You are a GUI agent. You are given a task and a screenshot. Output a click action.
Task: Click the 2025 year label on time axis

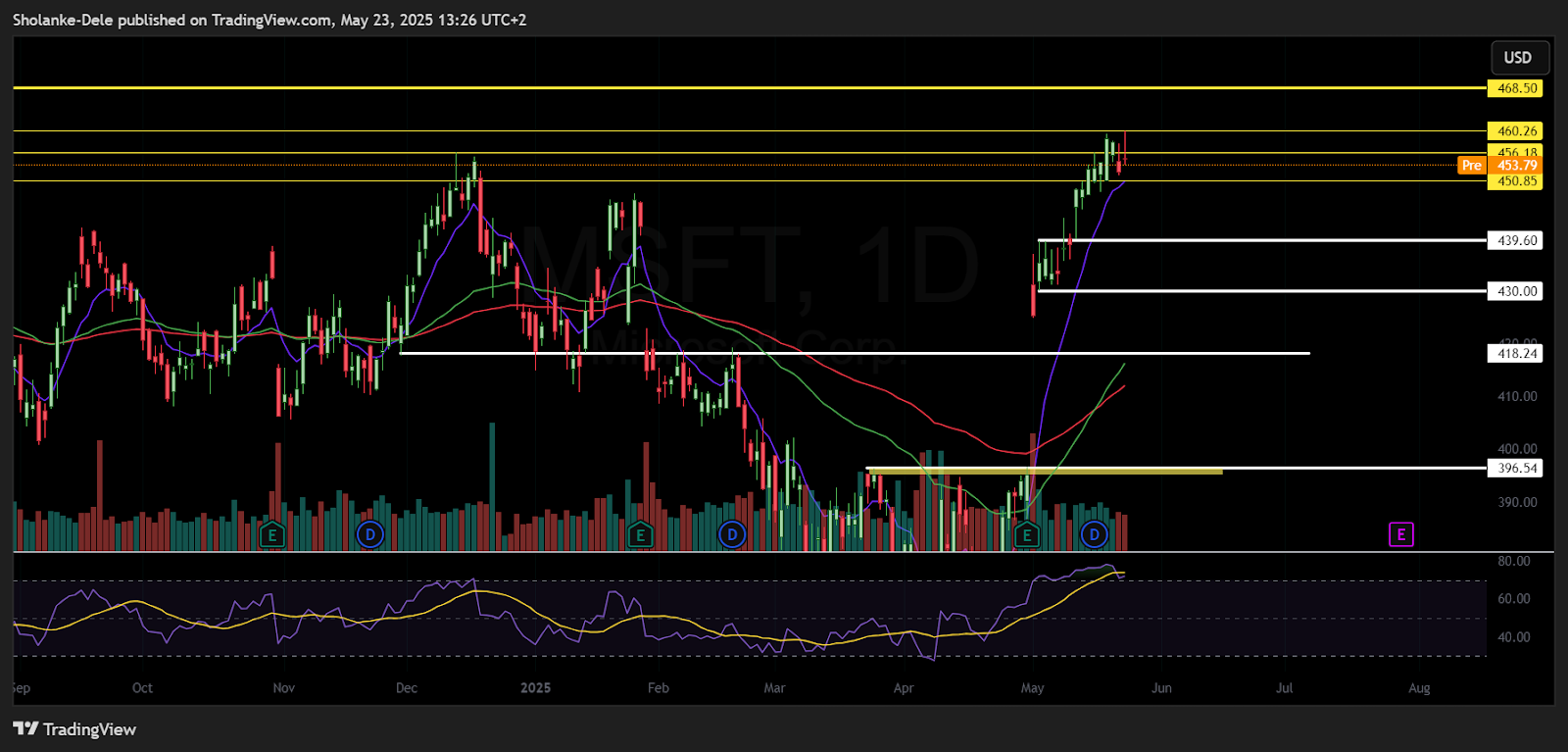pyautogui.click(x=536, y=688)
